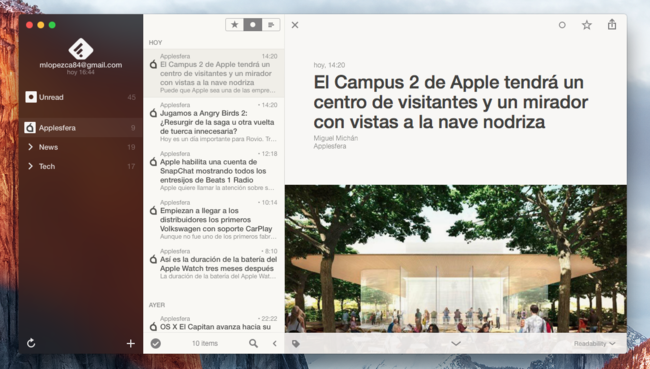Show unread articles filter
The image size is (650, 369).
(x=253, y=25)
